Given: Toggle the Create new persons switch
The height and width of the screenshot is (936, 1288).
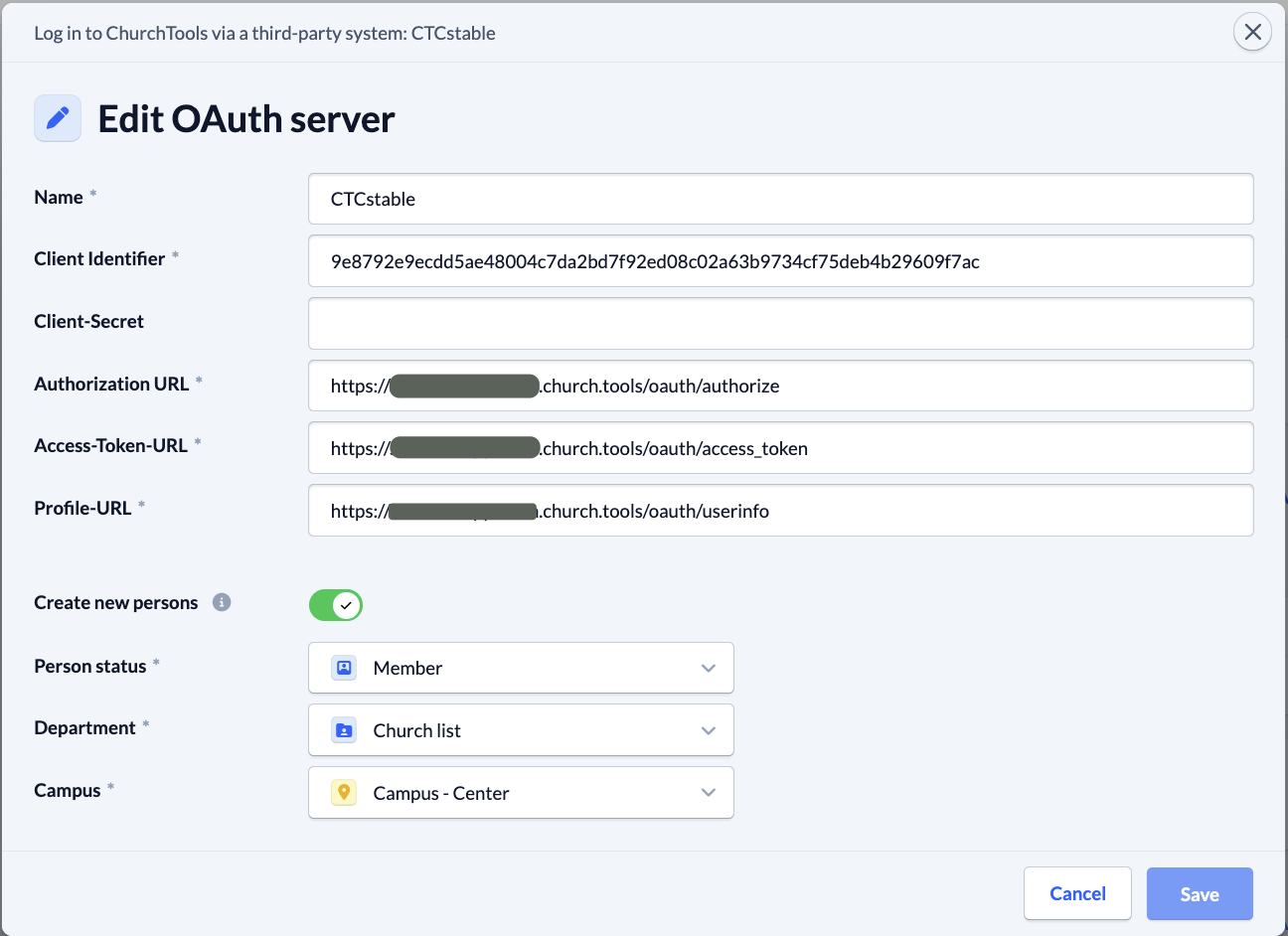Looking at the screenshot, I should [336, 605].
